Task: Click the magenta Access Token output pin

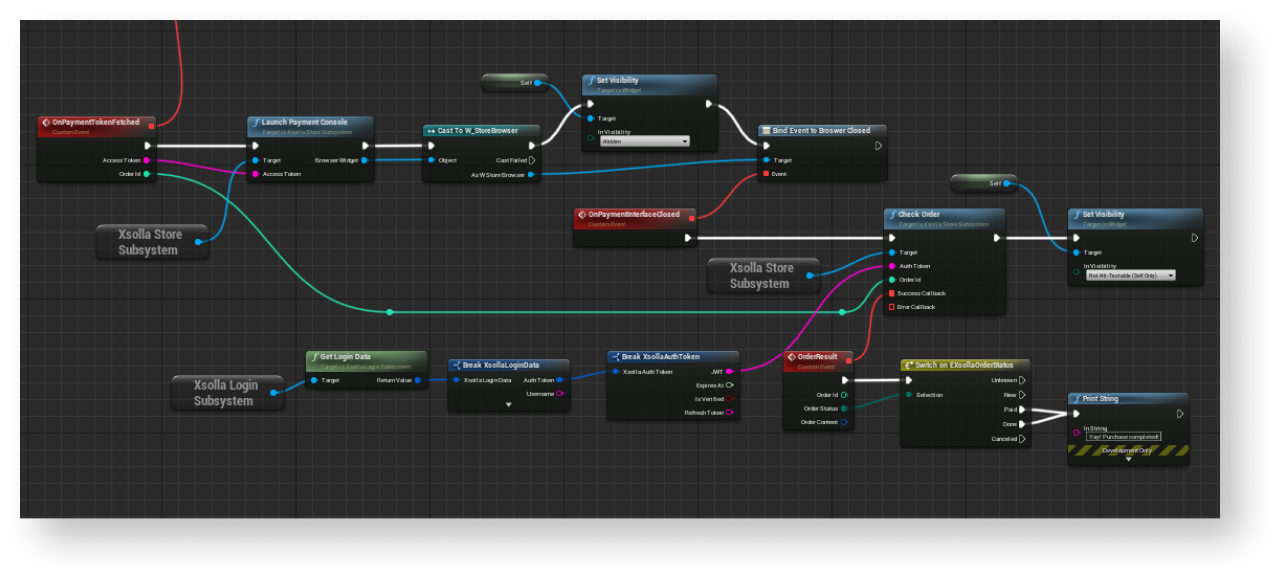Action: [x=147, y=160]
